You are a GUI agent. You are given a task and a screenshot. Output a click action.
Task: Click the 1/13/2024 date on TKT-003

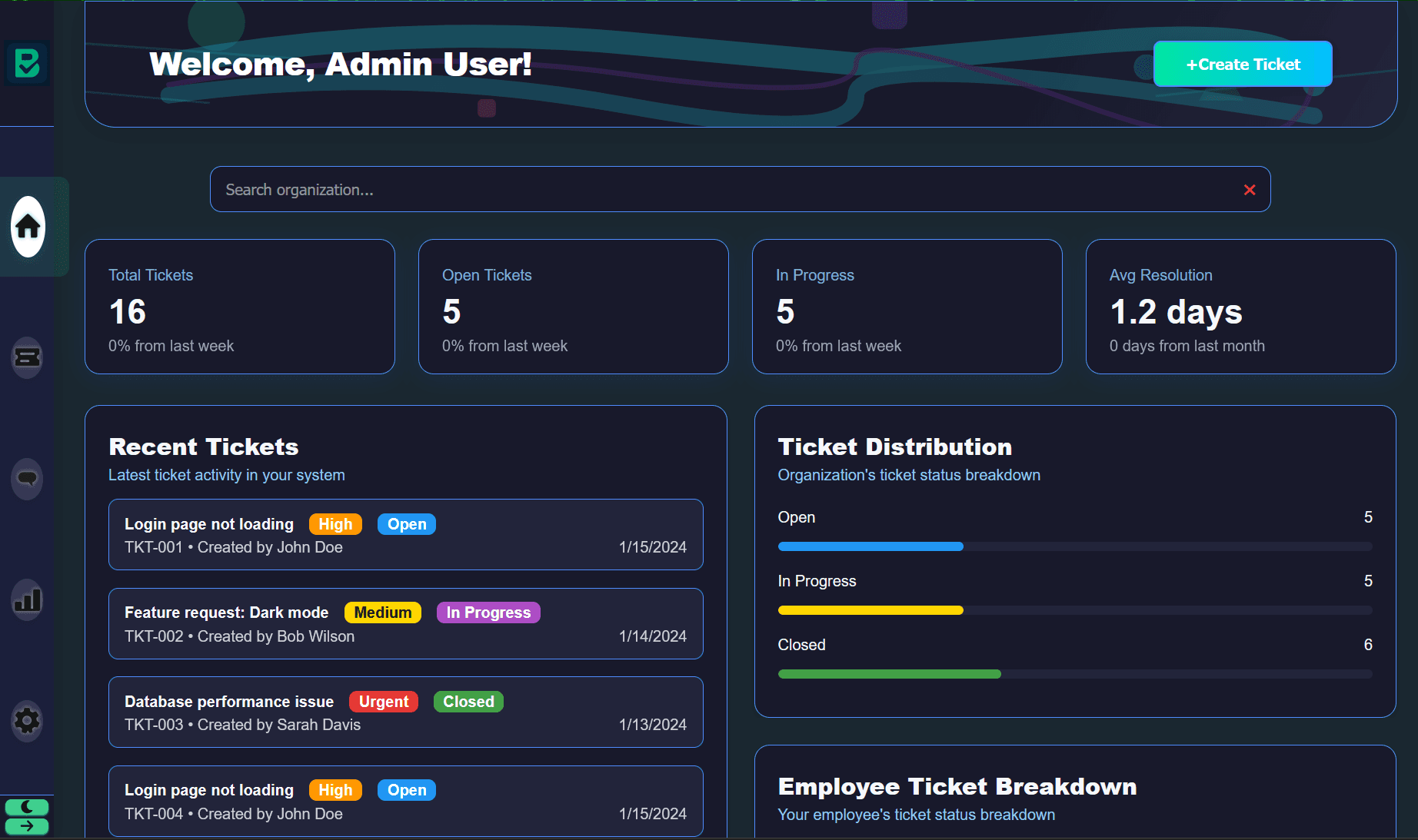click(x=653, y=725)
